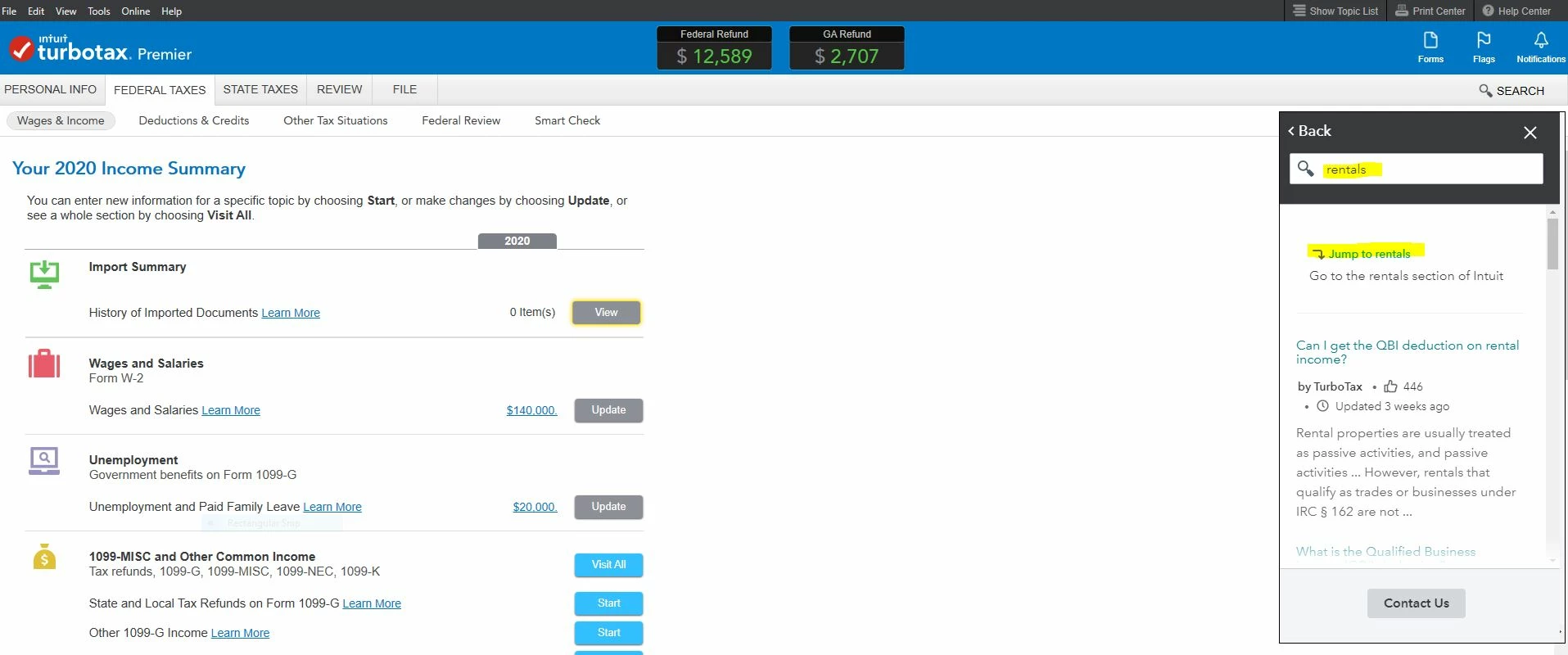Go Back in the help panel
Image resolution: width=1568 pixels, height=655 pixels.
coord(1309,131)
